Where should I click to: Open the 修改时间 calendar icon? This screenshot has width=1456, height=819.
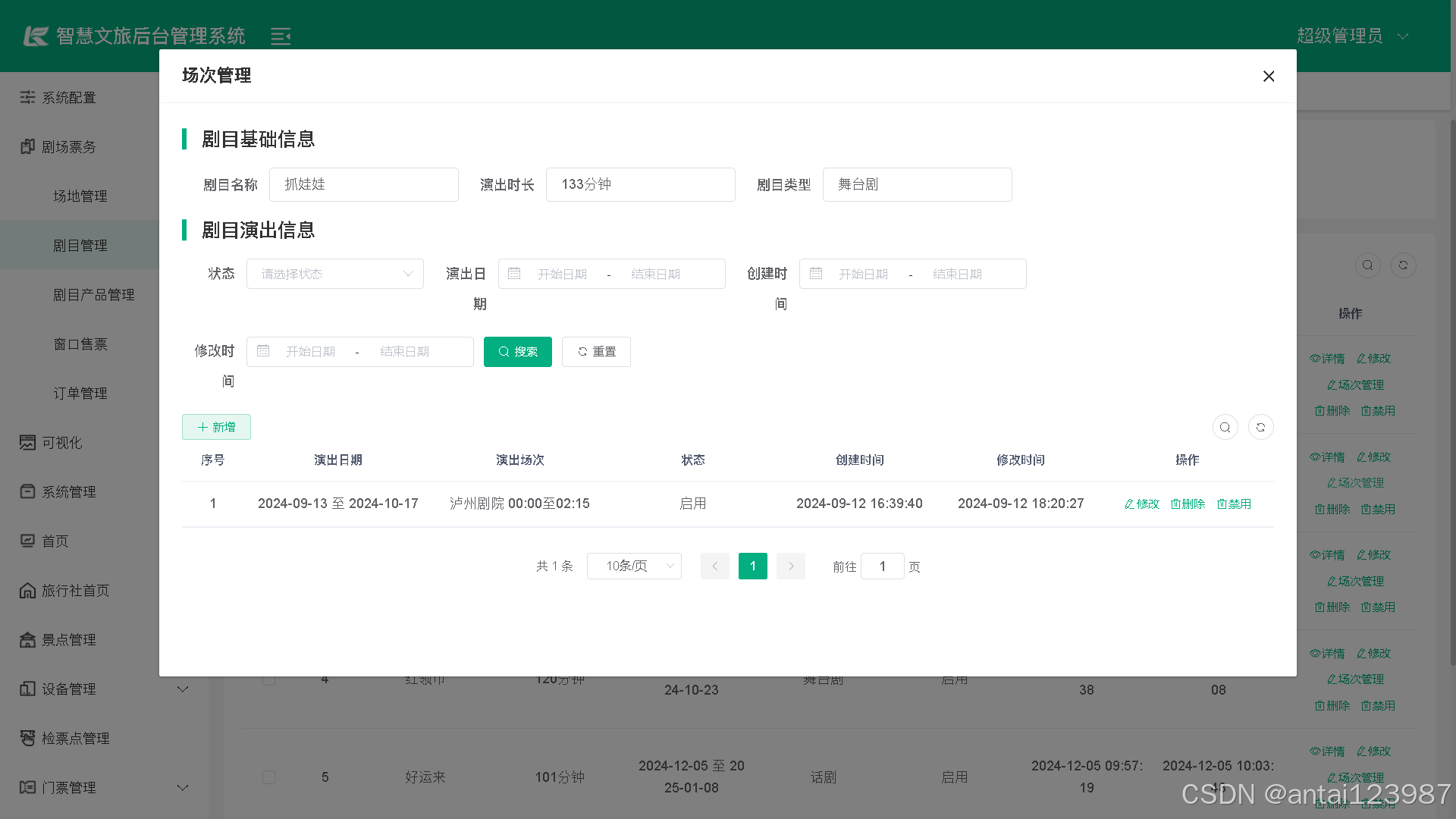click(263, 351)
